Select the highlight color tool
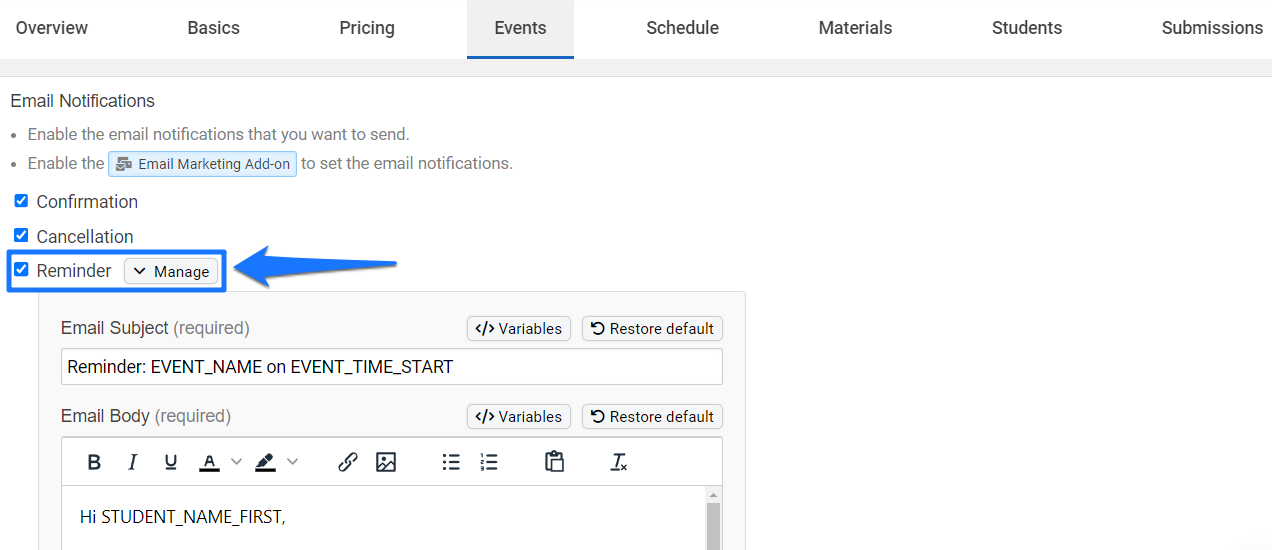 265,462
